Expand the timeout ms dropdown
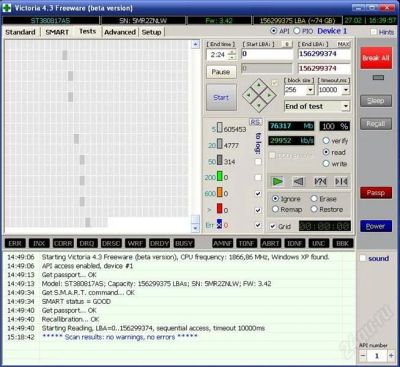This screenshot has height=367, width=400. [x=345, y=90]
